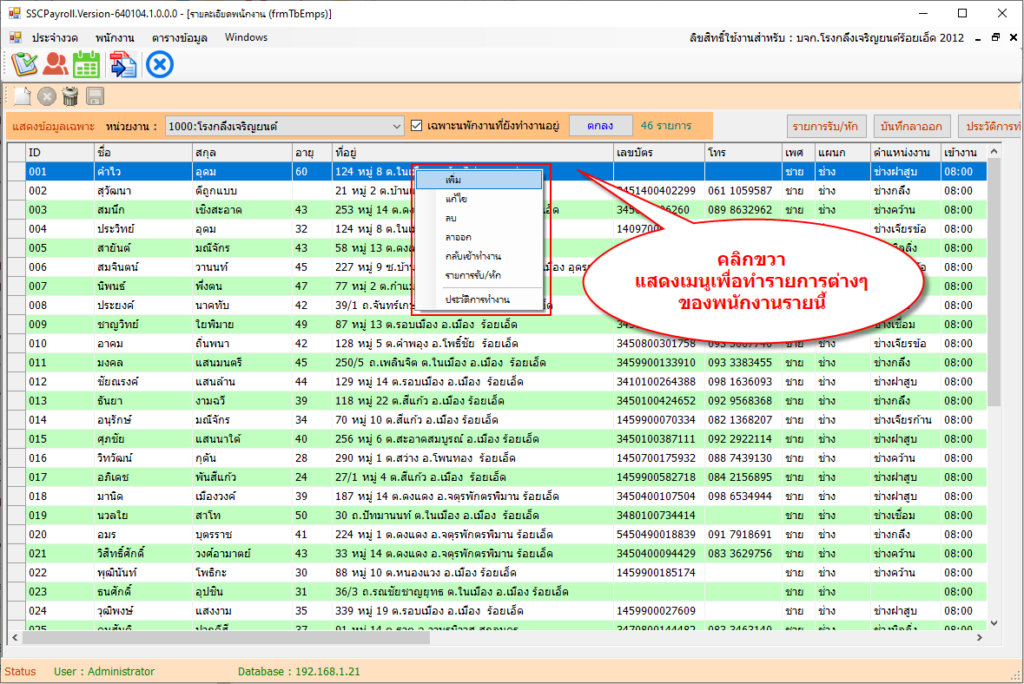
Task: Click the blue circled X icon
Action: coord(159,65)
